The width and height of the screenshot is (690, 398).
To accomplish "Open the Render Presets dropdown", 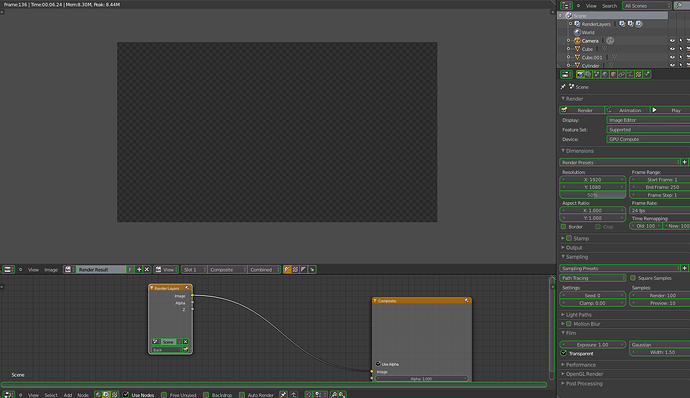I will [x=620, y=162].
